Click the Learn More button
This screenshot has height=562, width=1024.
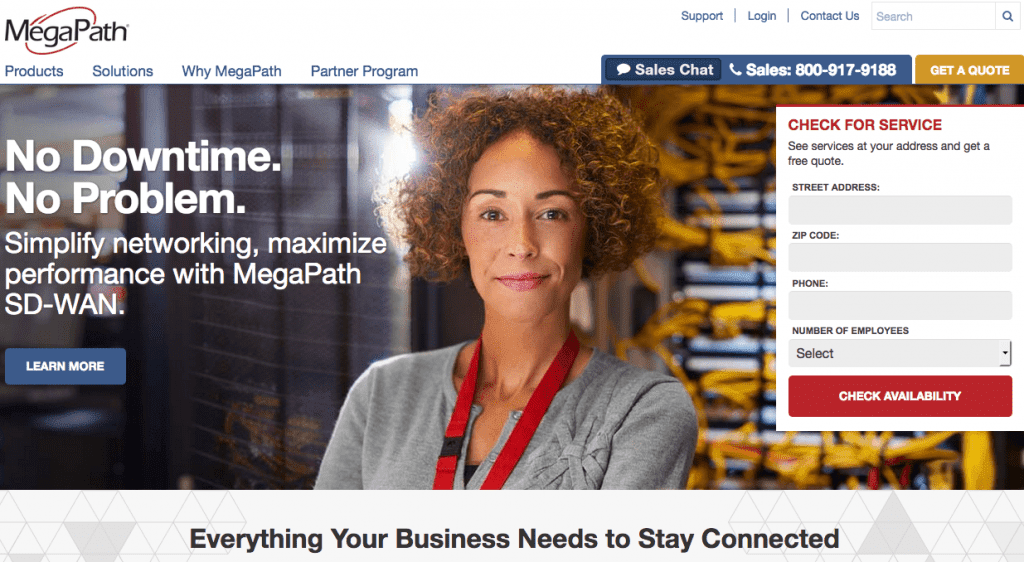[x=65, y=366]
